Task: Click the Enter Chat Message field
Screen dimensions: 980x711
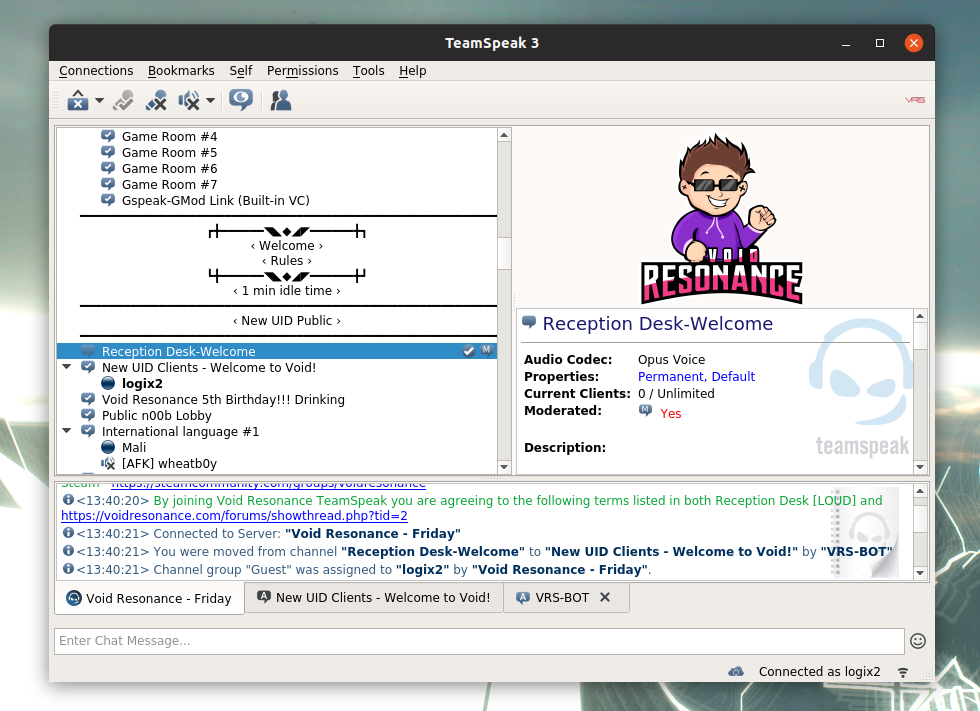Action: (479, 641)
